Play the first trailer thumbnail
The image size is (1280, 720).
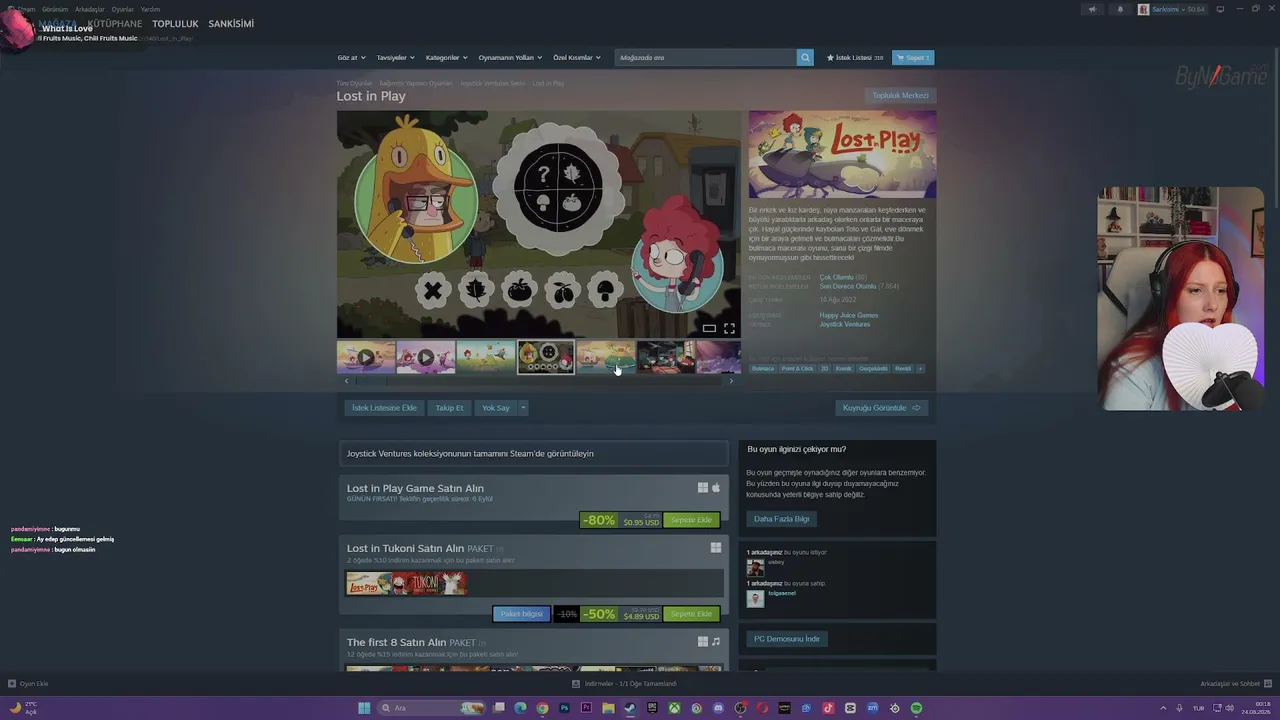pos(366,357)
